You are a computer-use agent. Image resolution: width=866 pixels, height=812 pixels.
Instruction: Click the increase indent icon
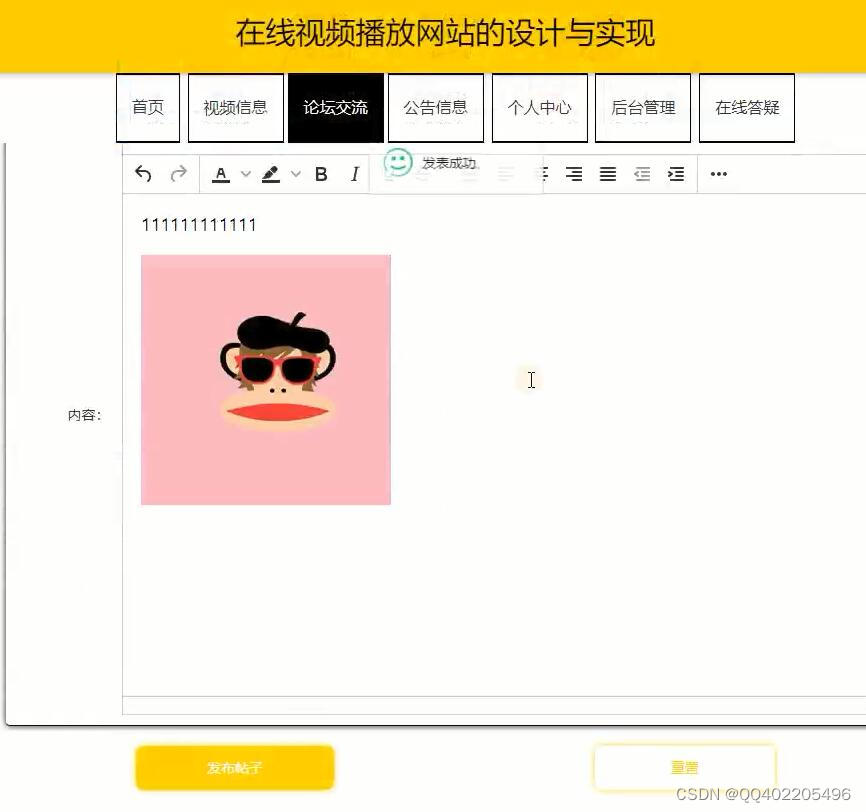(x=675, y=174)
